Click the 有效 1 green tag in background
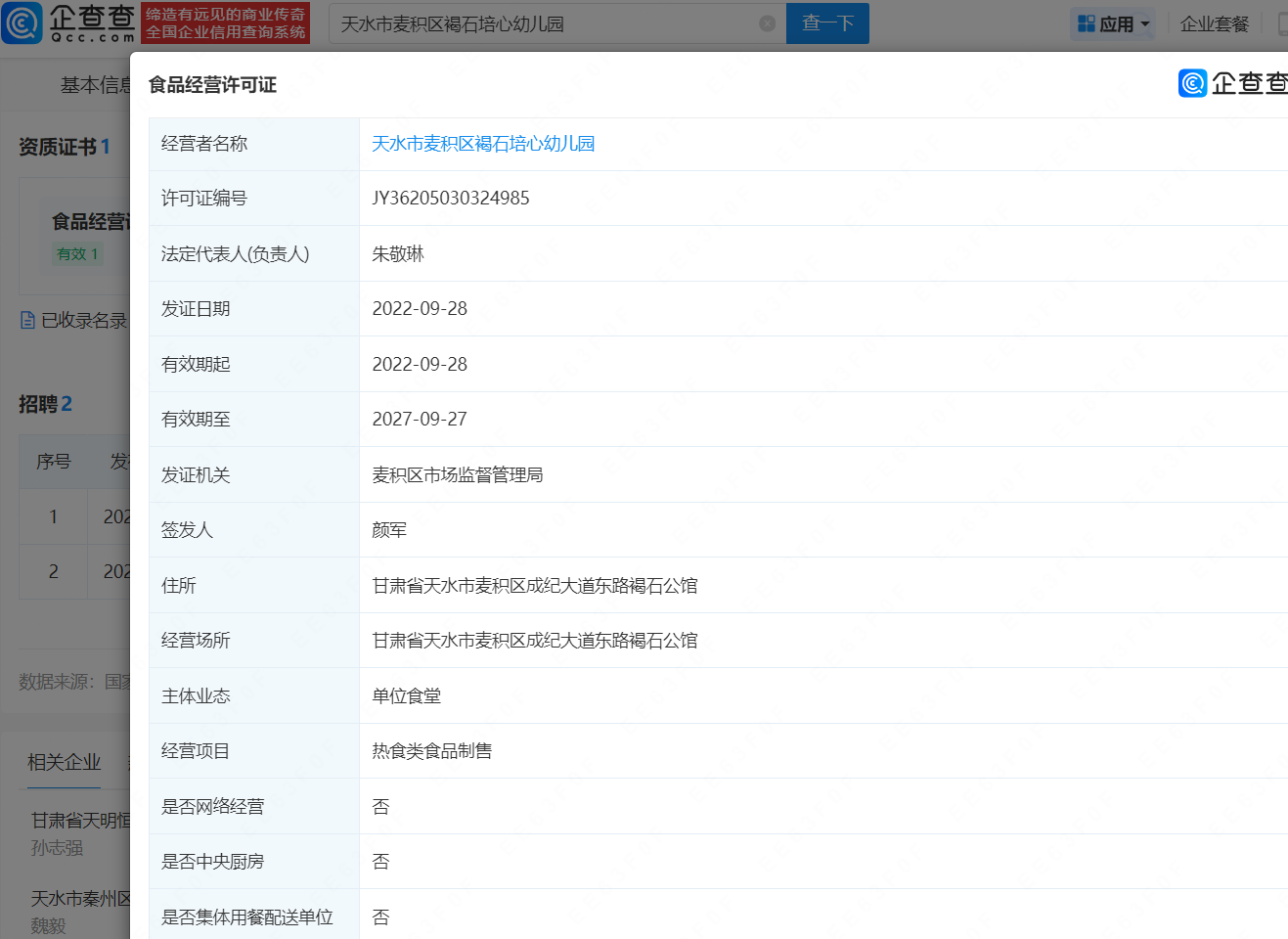The image size is (1288, 939). 77,253
